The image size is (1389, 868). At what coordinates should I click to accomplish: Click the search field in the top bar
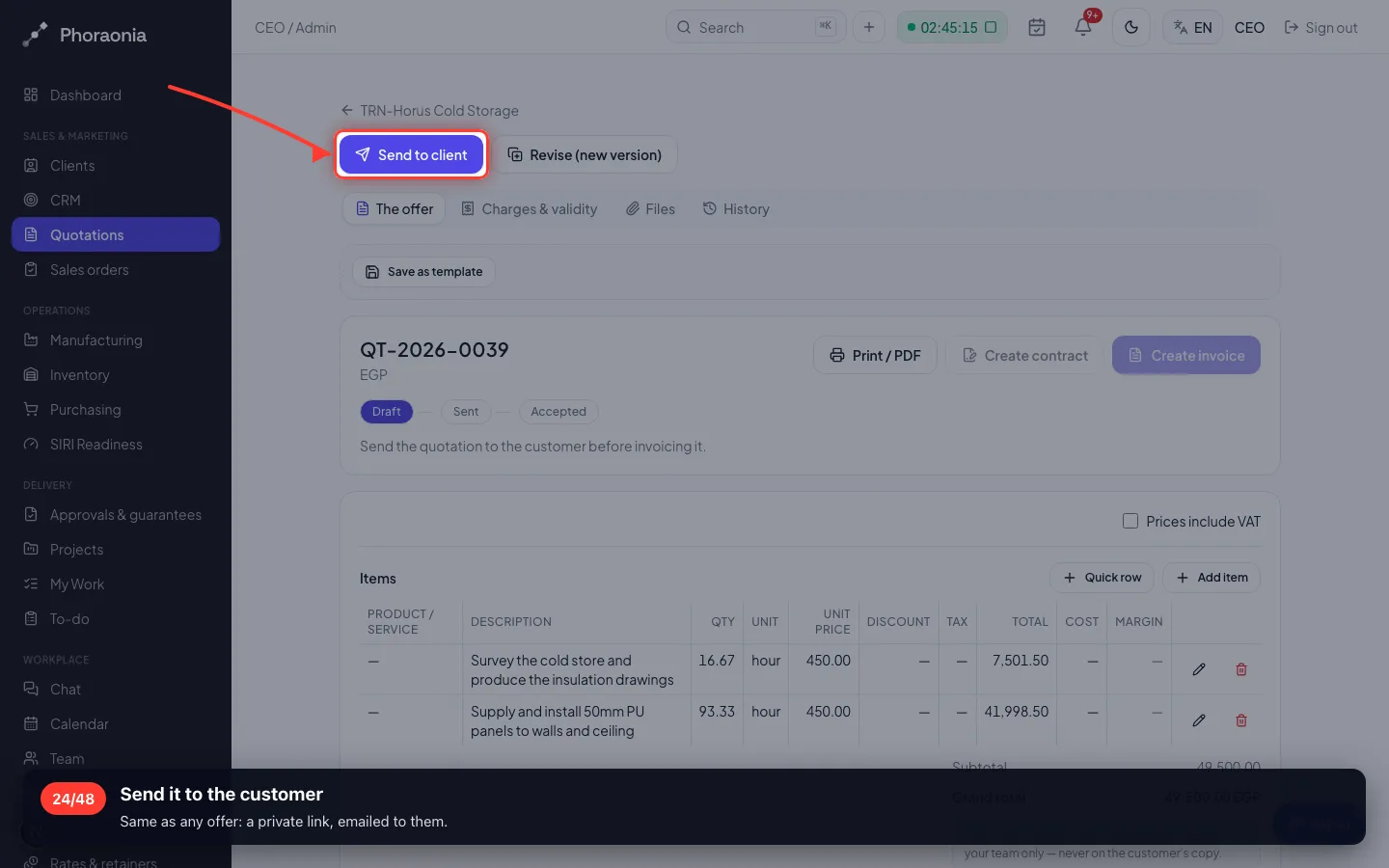[755, 27]
